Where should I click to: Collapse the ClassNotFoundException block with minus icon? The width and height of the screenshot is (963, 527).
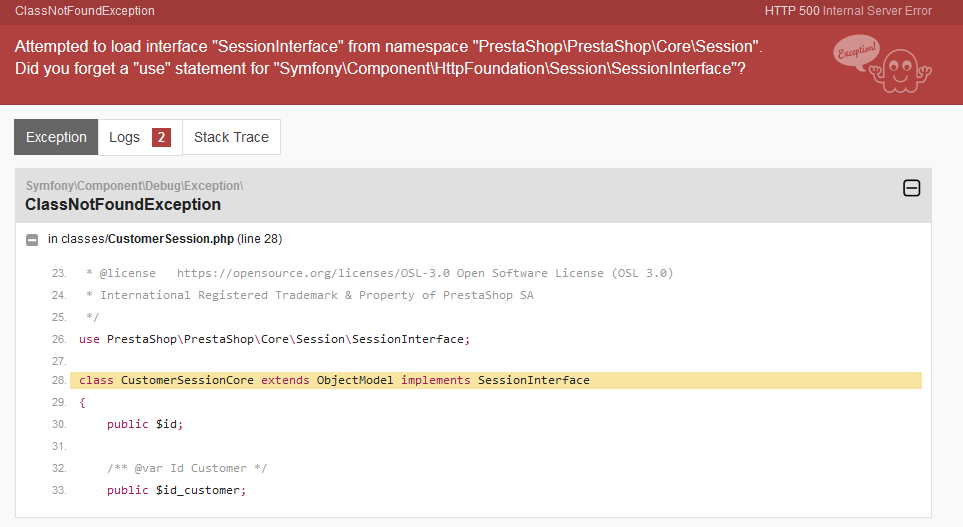[911, 187]
